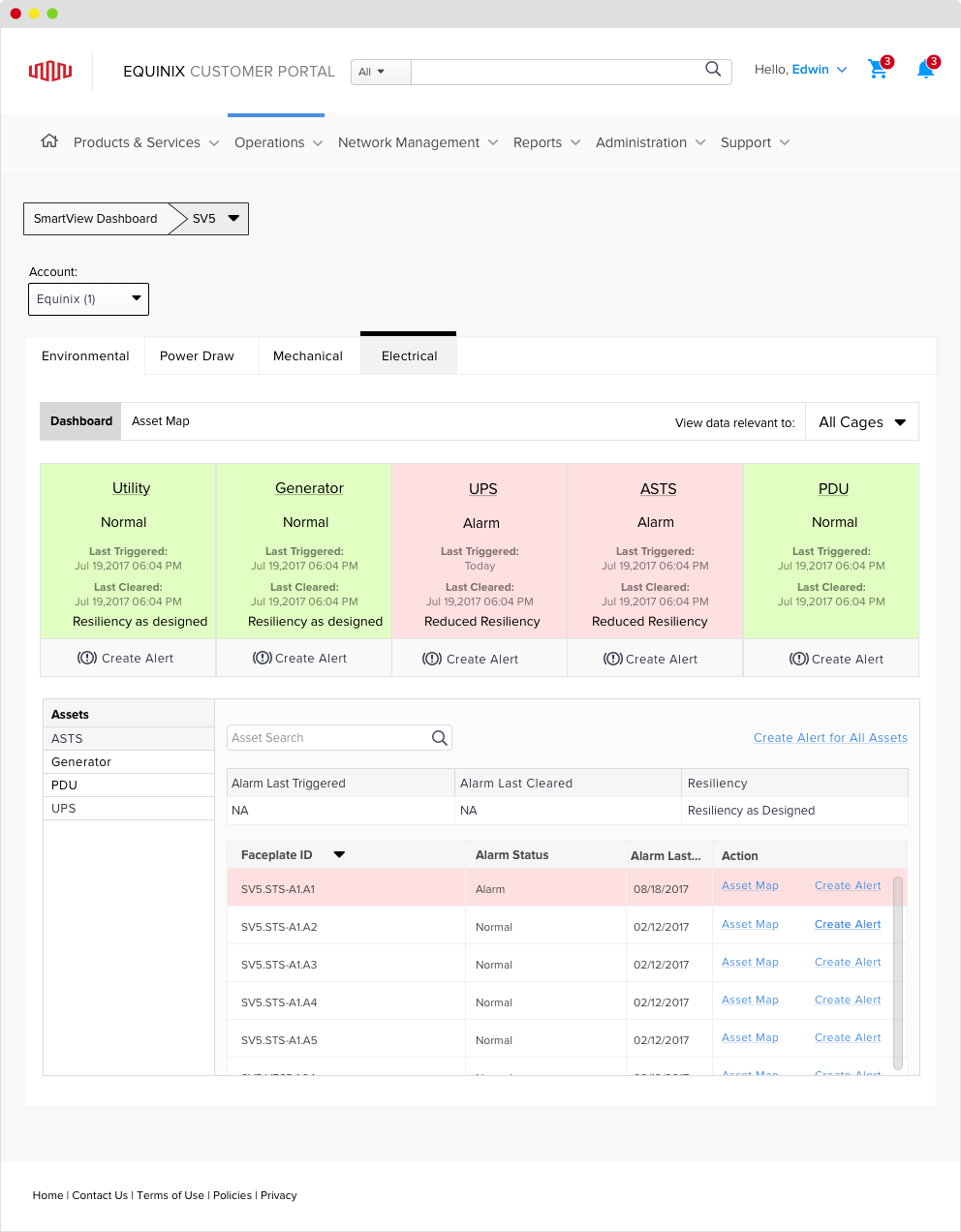Open the Contact Us footer link
This screenshot has width=961, height=1232.
(100, 1195)
